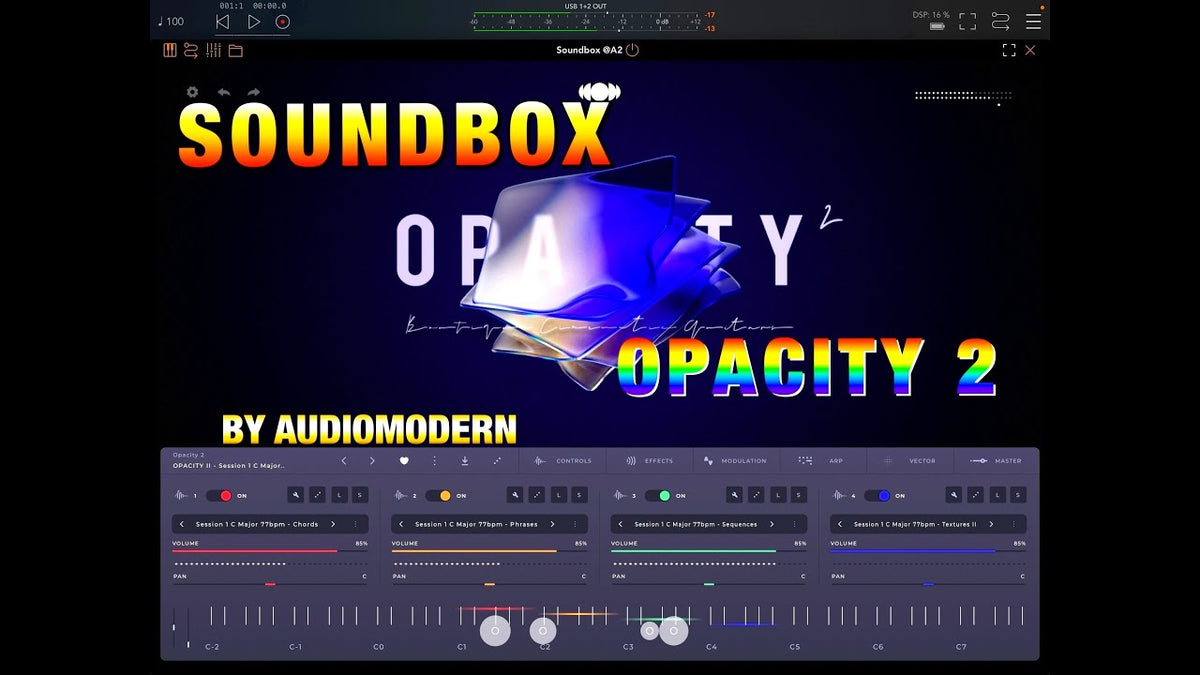The width and height of the screenshot is (1200, 675).
Task: Open preset options three-dot menu
Action: [434, 461]
